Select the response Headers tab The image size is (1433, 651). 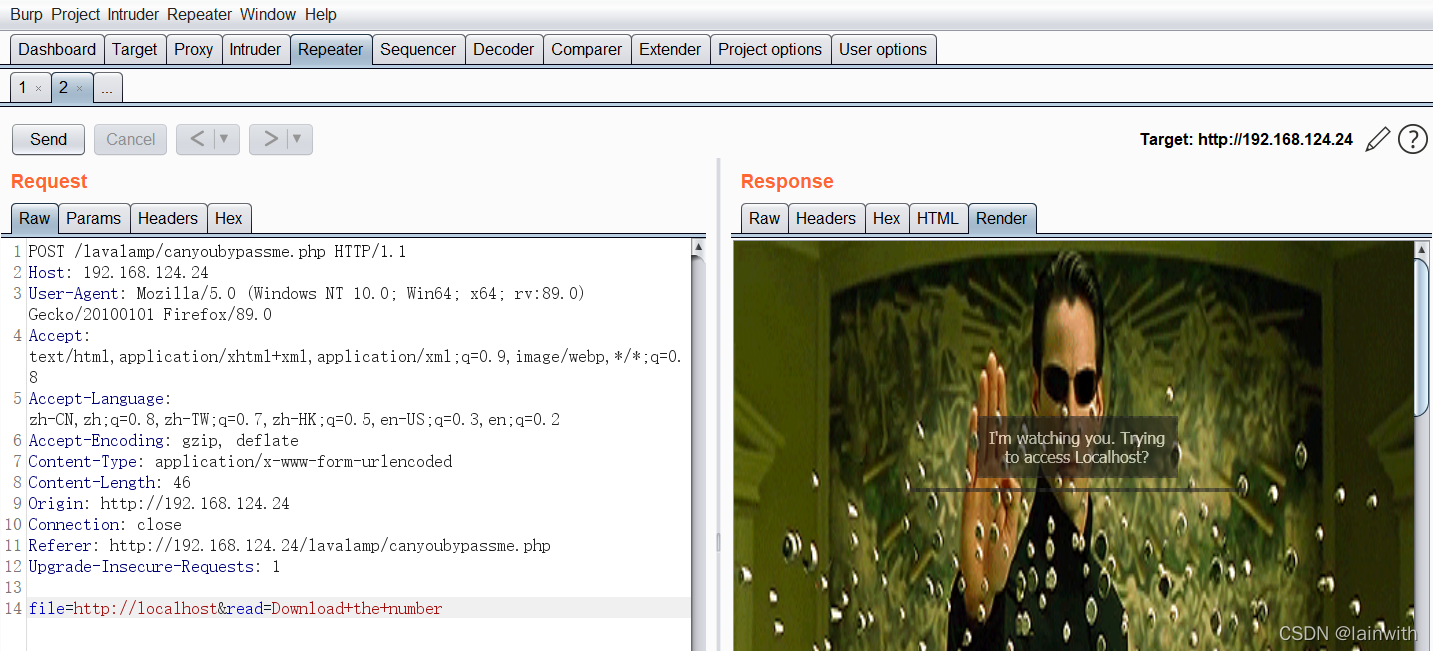[826, 218]
